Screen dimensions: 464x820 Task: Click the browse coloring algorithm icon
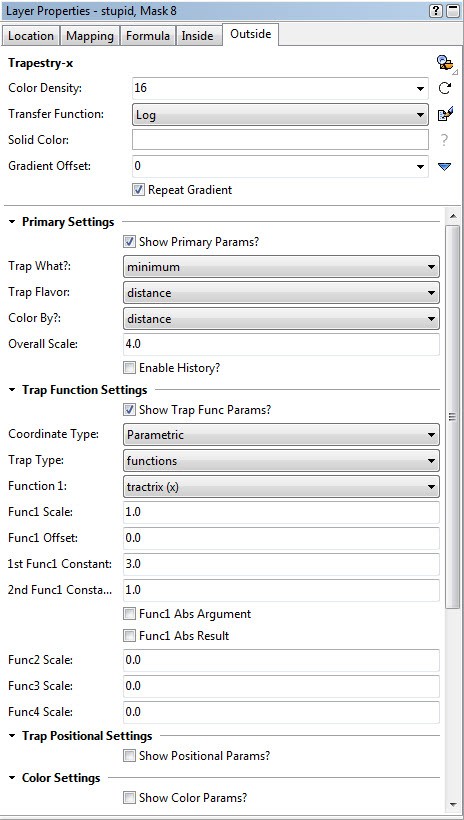click(445, 63)
